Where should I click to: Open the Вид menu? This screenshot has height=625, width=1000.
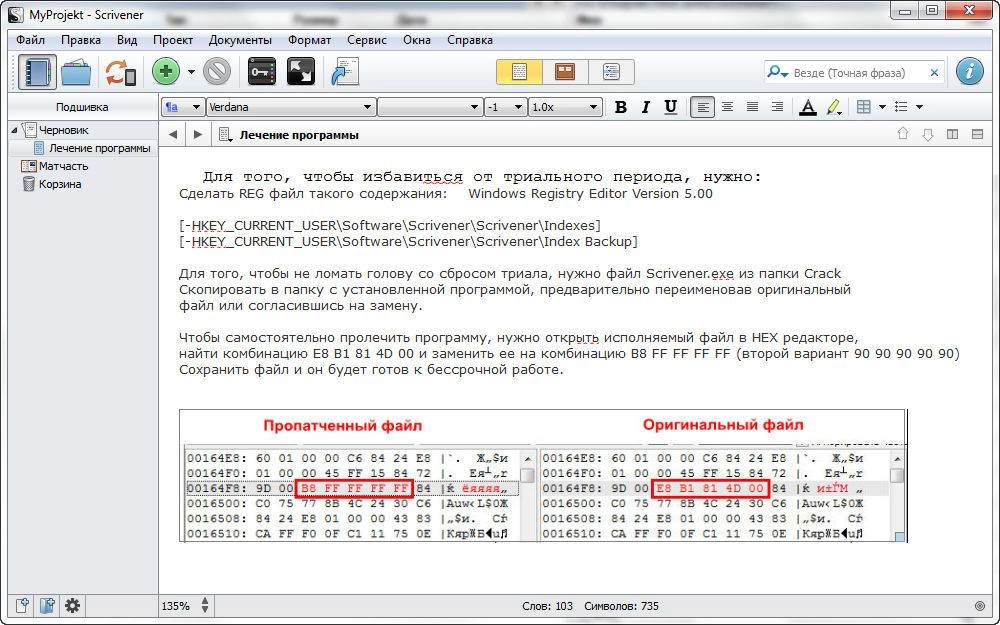click(127, 40)
